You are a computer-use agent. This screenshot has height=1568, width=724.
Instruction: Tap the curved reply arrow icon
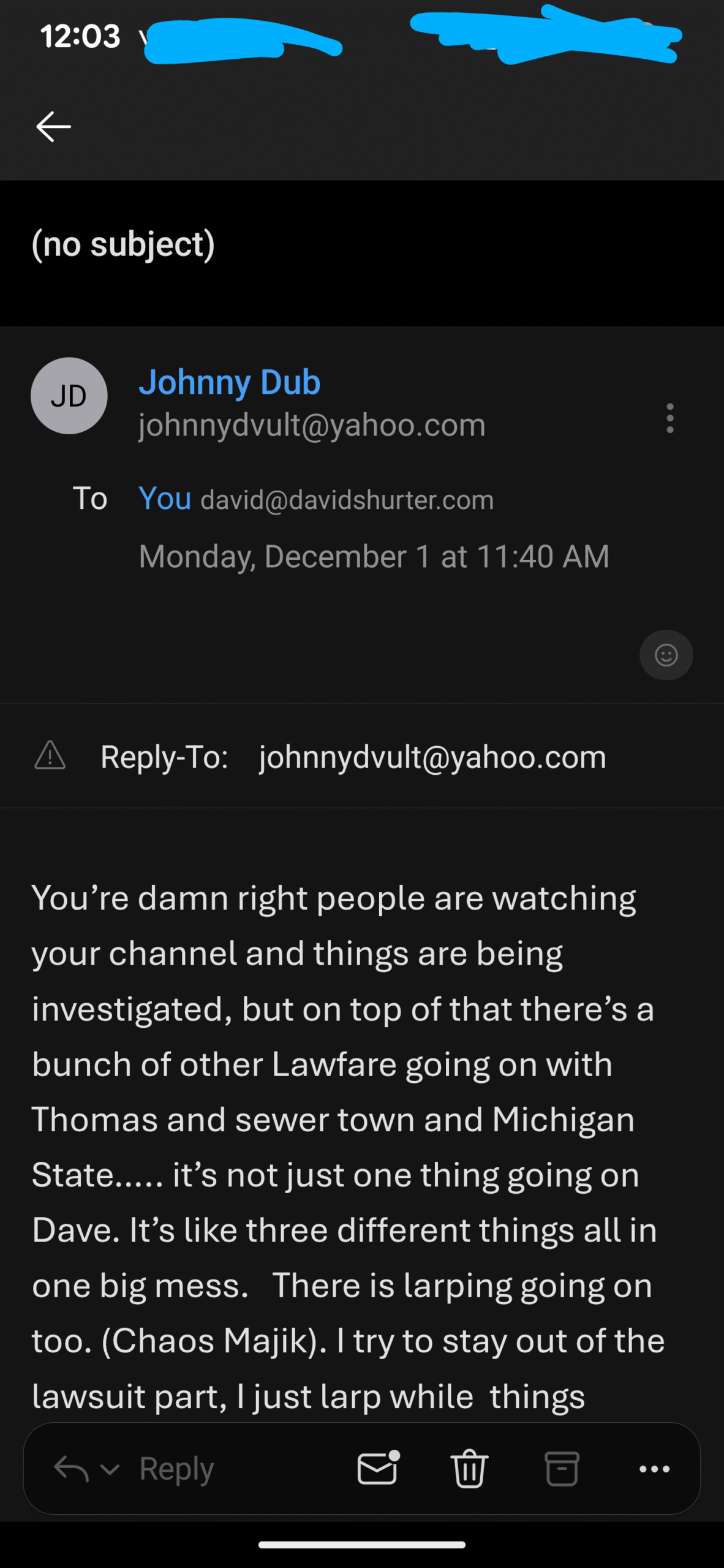click(71, 1468)
